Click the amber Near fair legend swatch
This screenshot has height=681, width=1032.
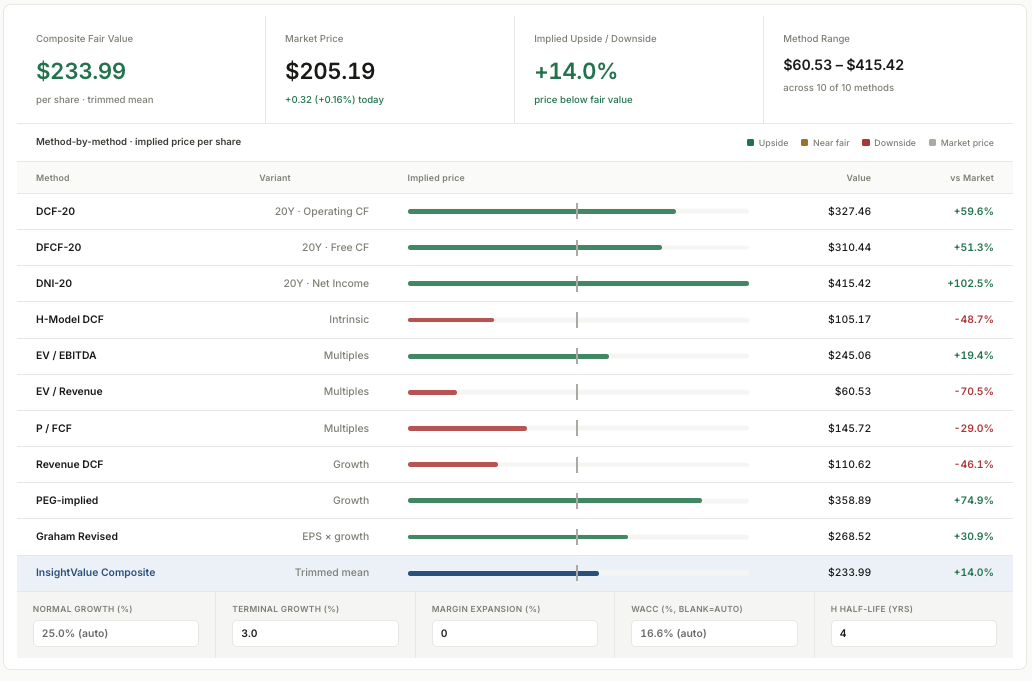click(804, 143)
